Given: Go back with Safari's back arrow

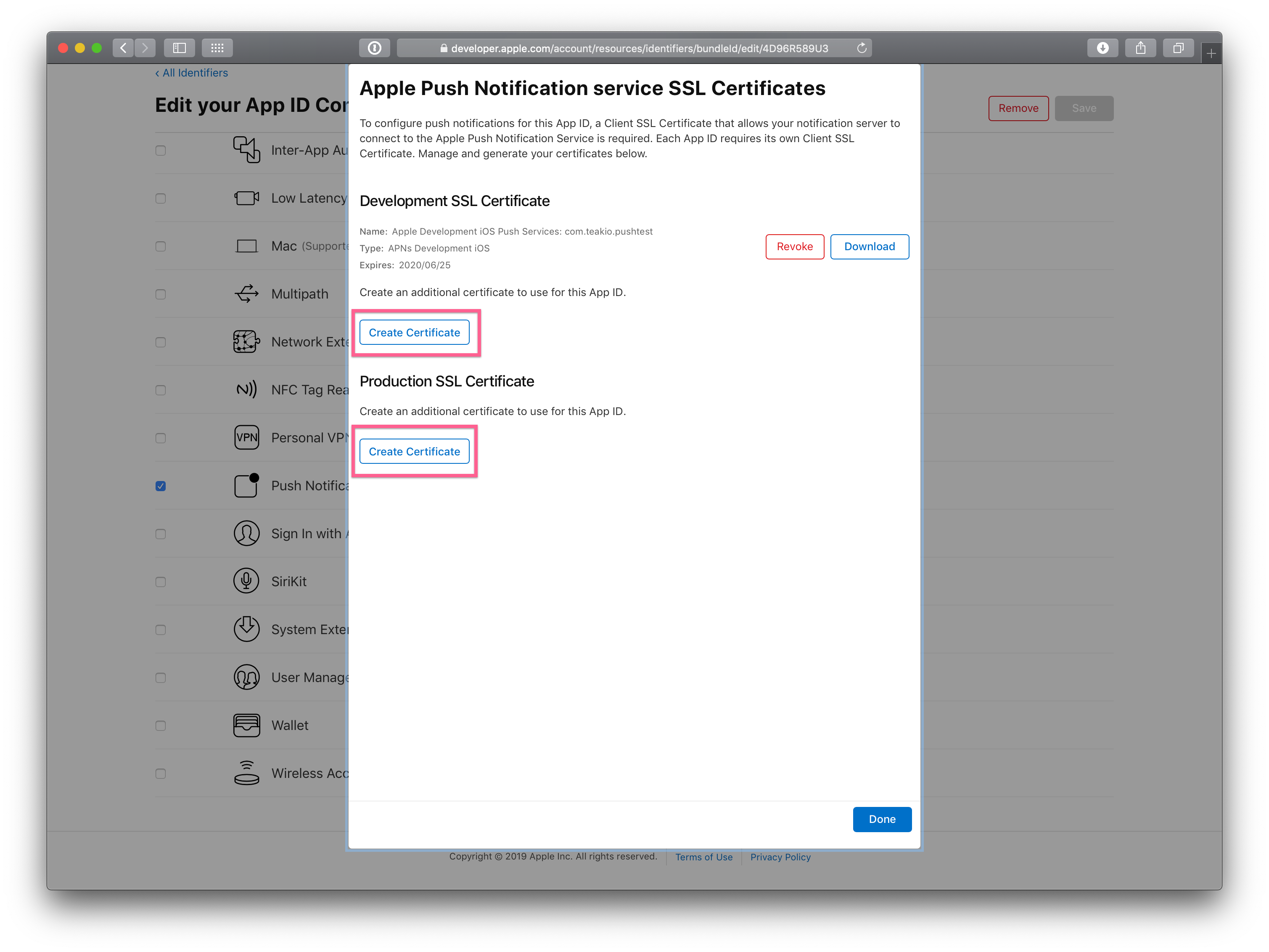Looking at the screenshot, I should (x=123, y=48).
